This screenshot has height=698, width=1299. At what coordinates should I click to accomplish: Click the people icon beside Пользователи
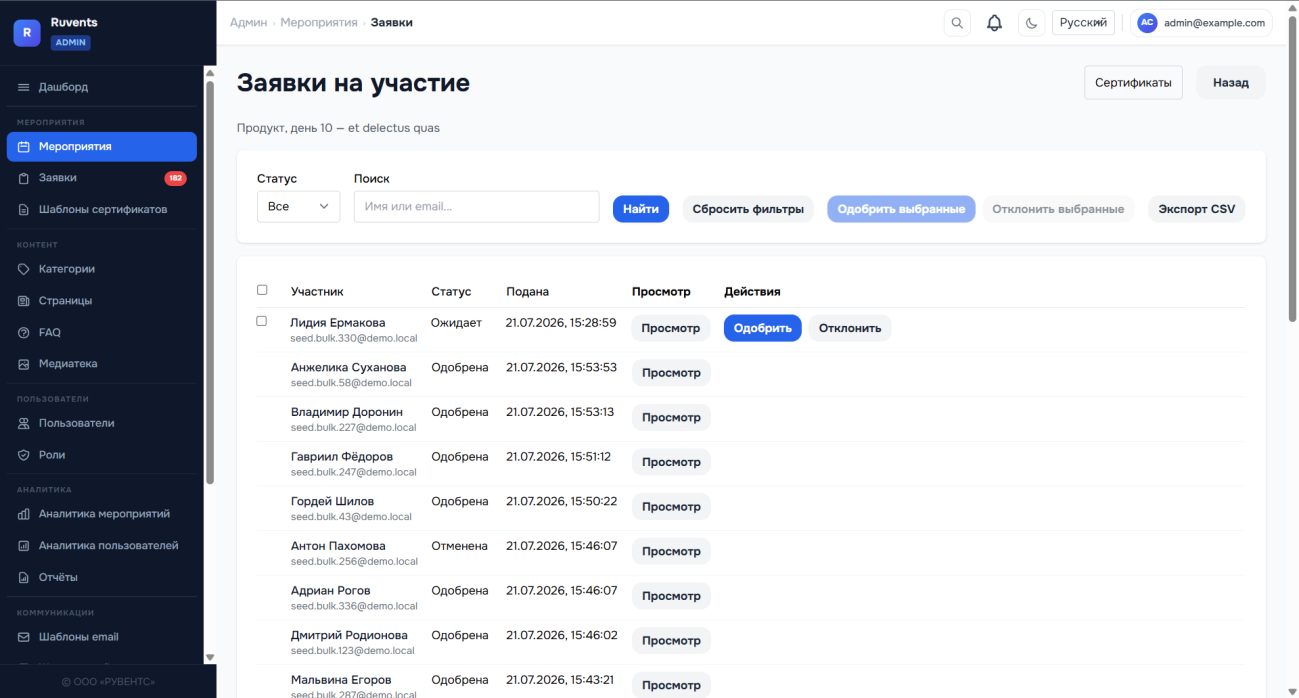[x=24, y=423]
